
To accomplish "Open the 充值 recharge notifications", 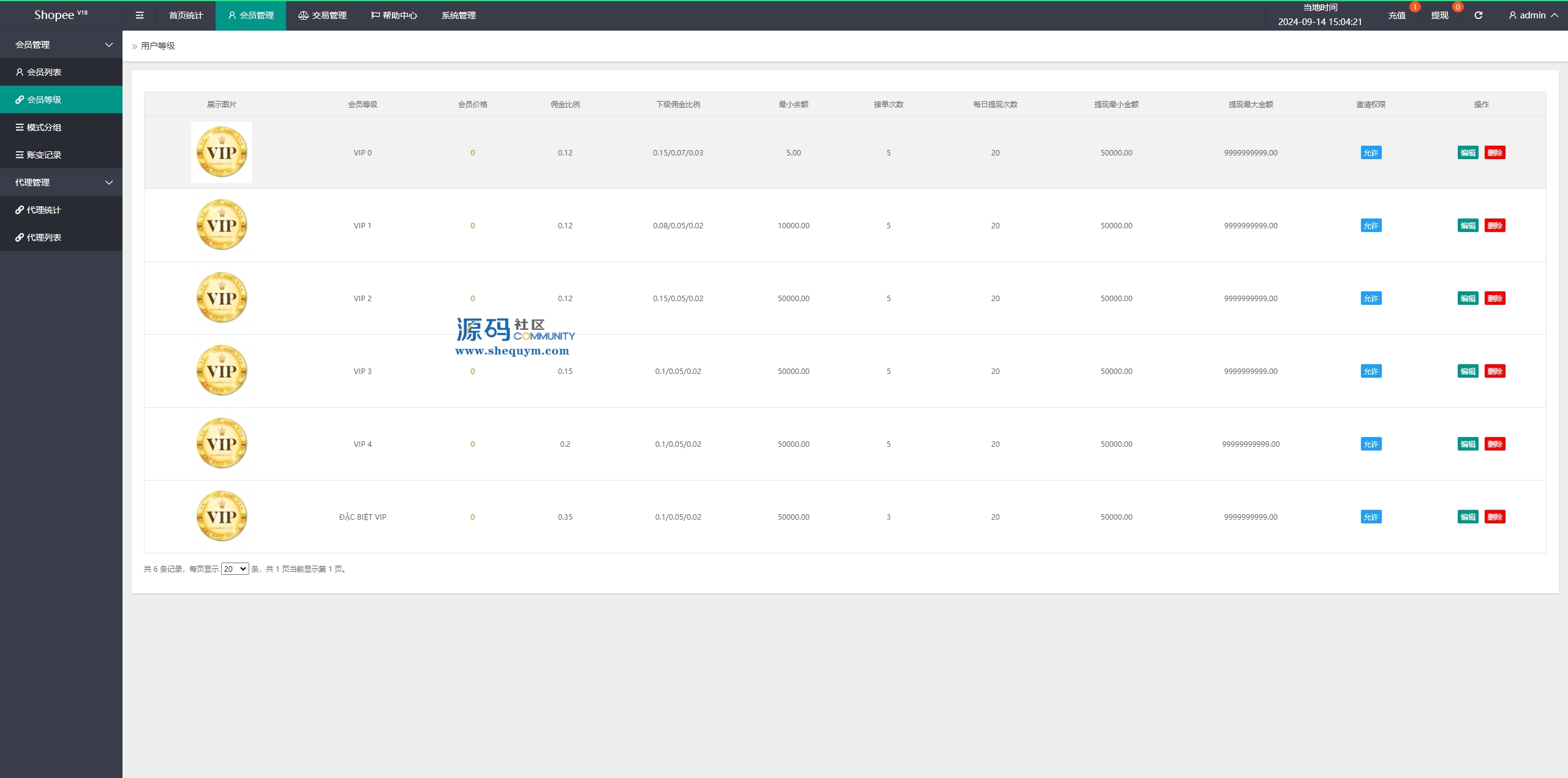I will [x=1396, y=15].
